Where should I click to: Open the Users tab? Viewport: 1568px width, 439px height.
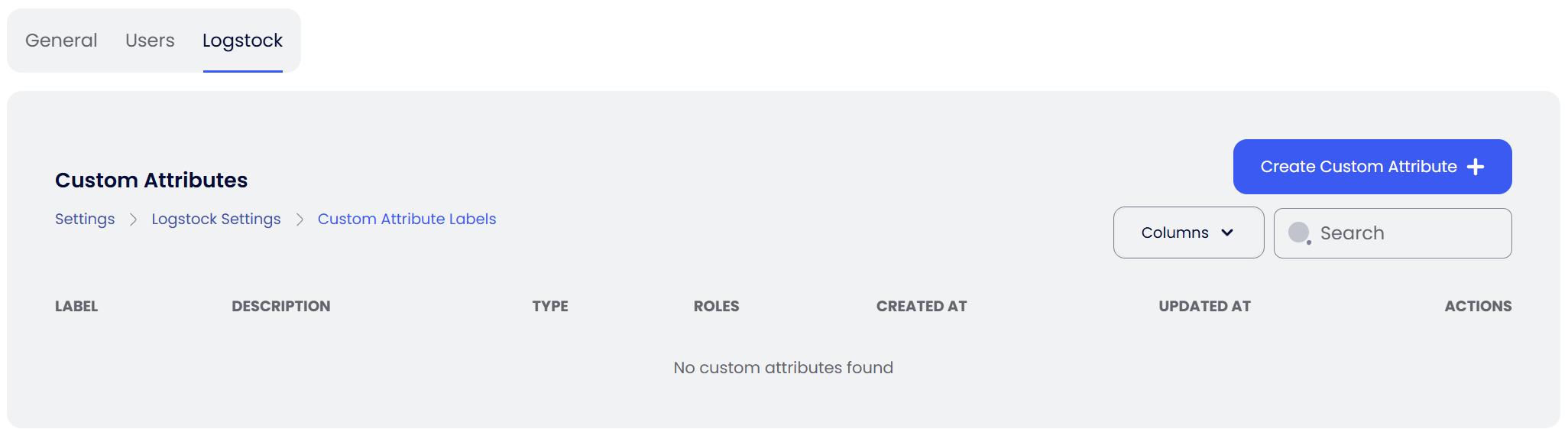[150, 41]
